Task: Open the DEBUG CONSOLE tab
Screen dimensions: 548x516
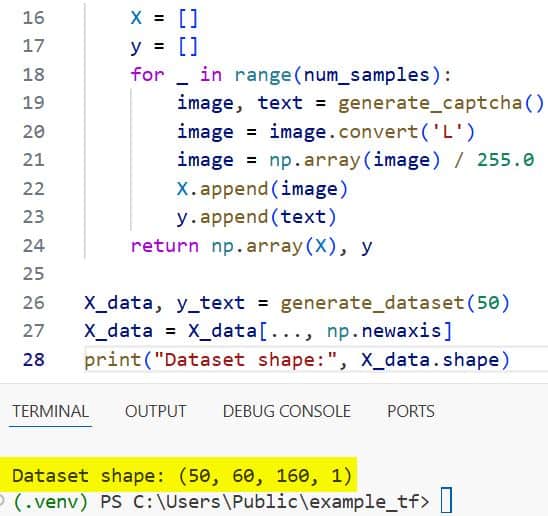Action: (287, 411)
